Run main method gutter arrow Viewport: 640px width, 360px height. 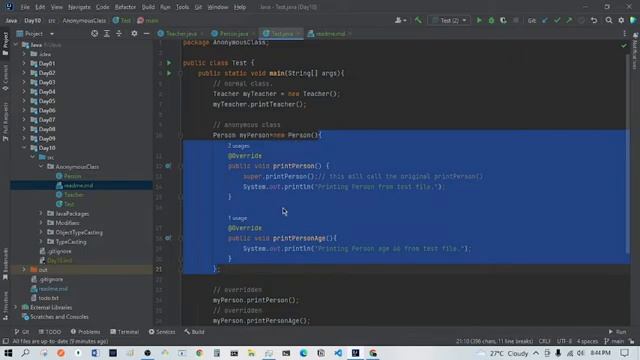pos(169,73)
